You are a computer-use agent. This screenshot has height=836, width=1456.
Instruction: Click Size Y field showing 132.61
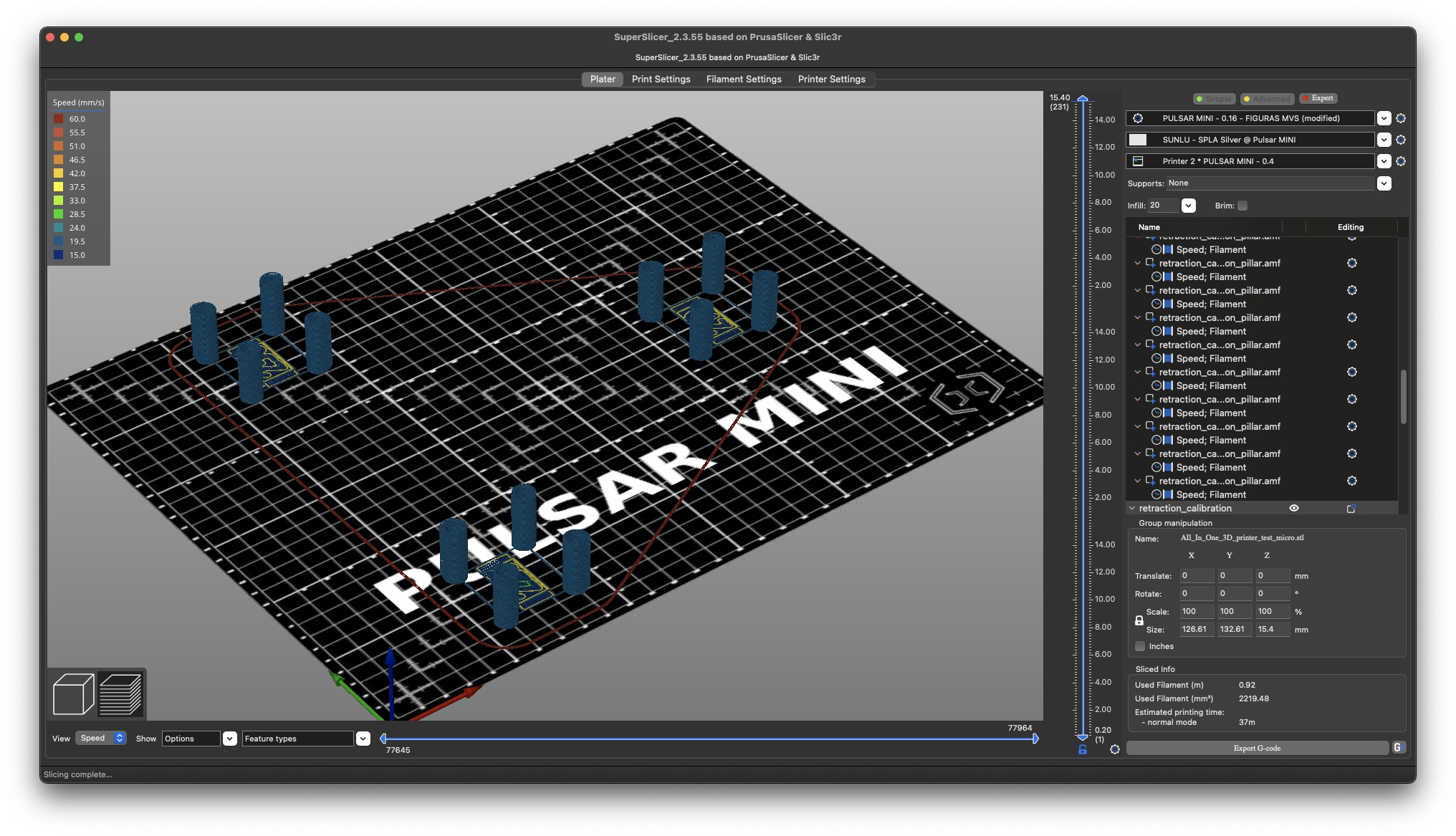point(1235,630)
